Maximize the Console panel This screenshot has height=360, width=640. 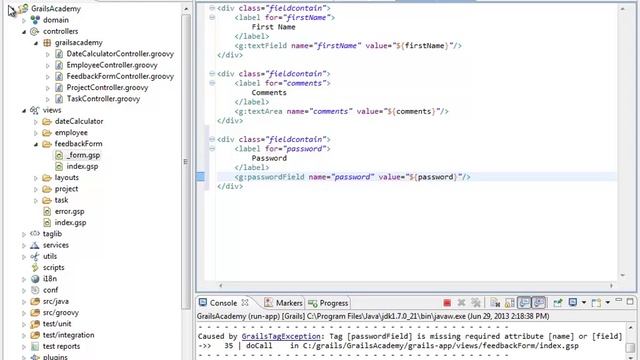(x=630, y=301)
